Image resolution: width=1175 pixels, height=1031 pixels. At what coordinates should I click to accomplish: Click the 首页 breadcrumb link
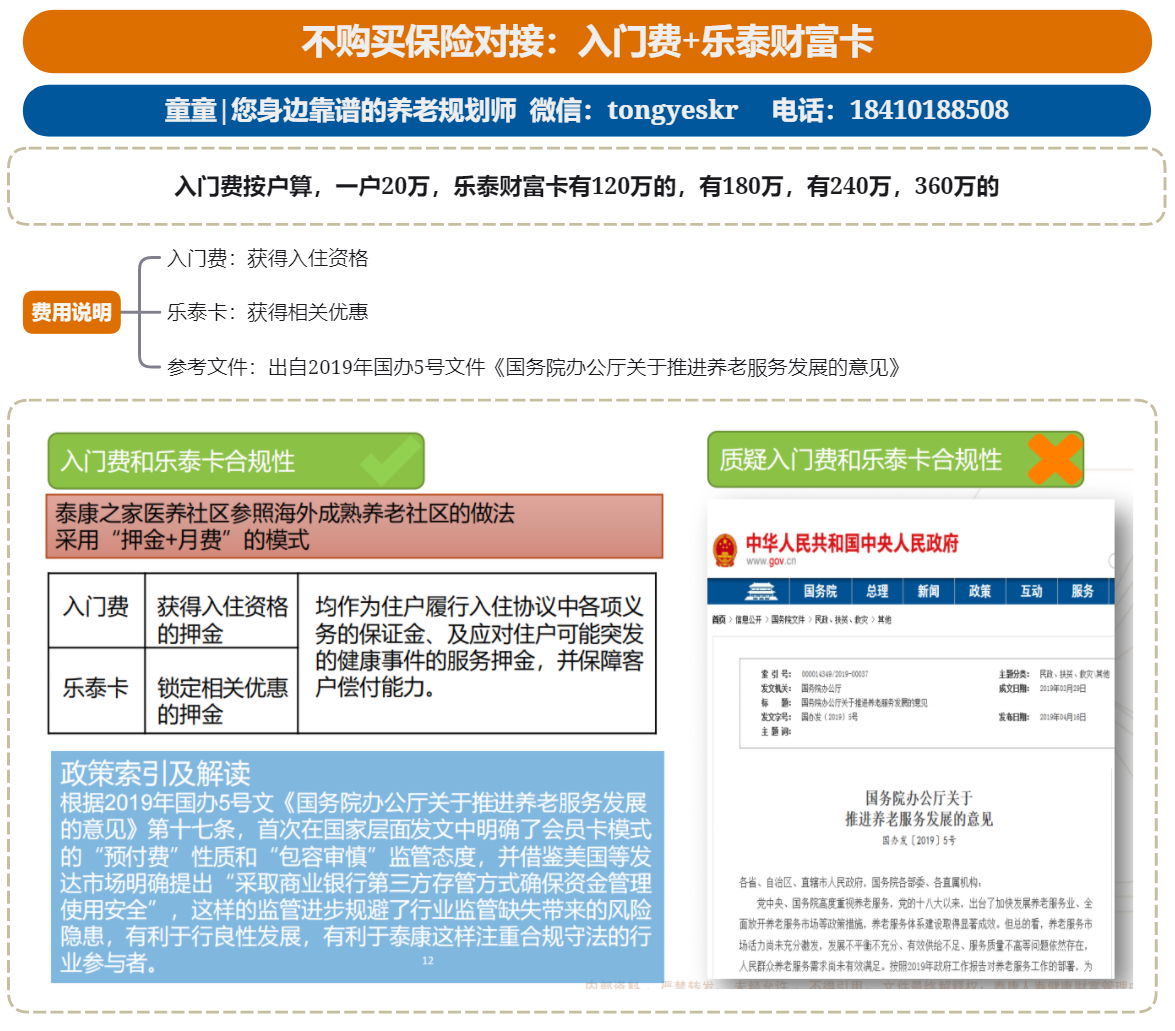point(719,620)
